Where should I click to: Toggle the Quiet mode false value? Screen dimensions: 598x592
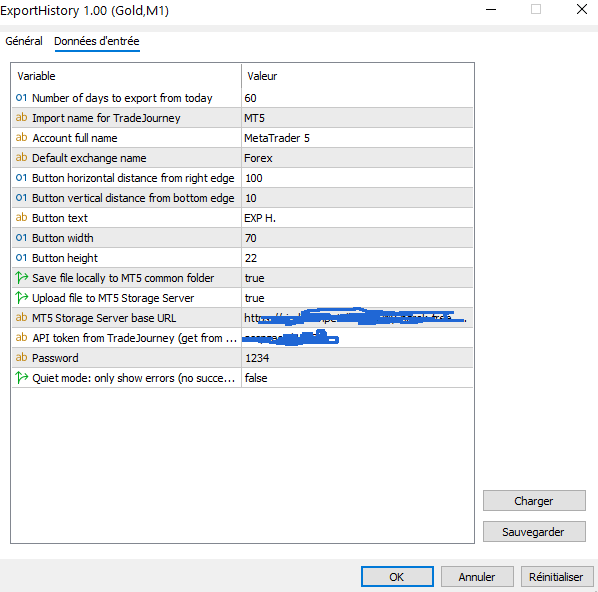click(357, 378)
